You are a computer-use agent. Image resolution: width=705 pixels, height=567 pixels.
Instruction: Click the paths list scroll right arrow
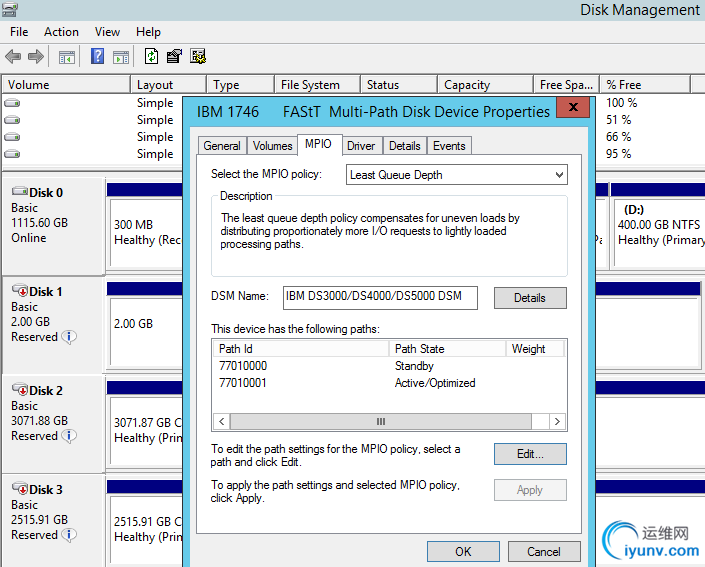tap(558, 422)
